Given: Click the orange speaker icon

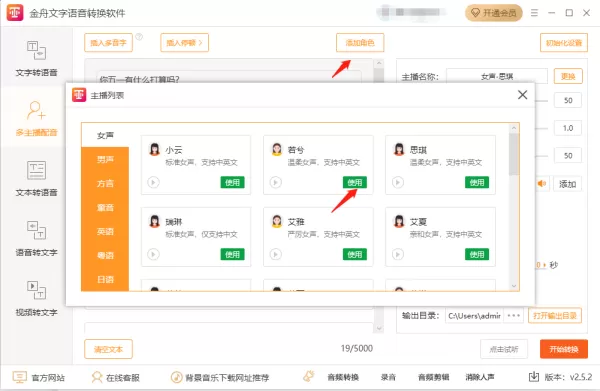Looking at the screenshot, I should click(542, 184).
